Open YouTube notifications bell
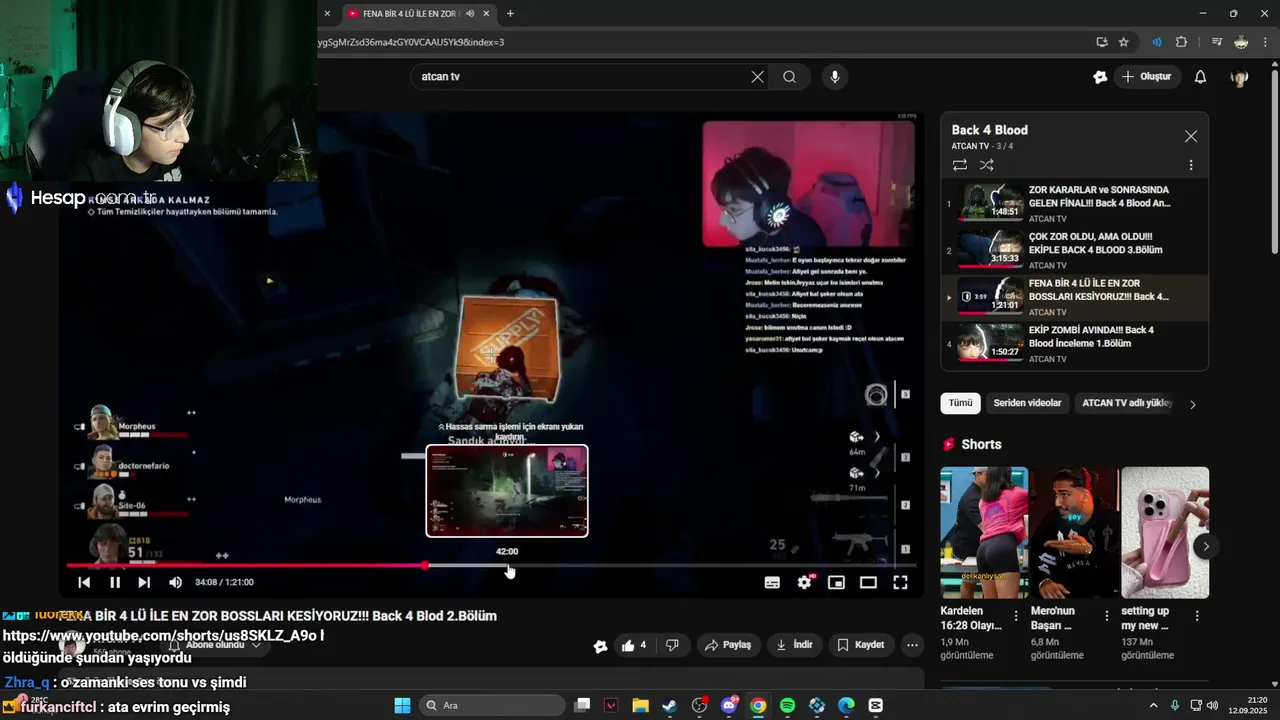The height and width of the screenshot is (720, 1280). (1201, 77)
